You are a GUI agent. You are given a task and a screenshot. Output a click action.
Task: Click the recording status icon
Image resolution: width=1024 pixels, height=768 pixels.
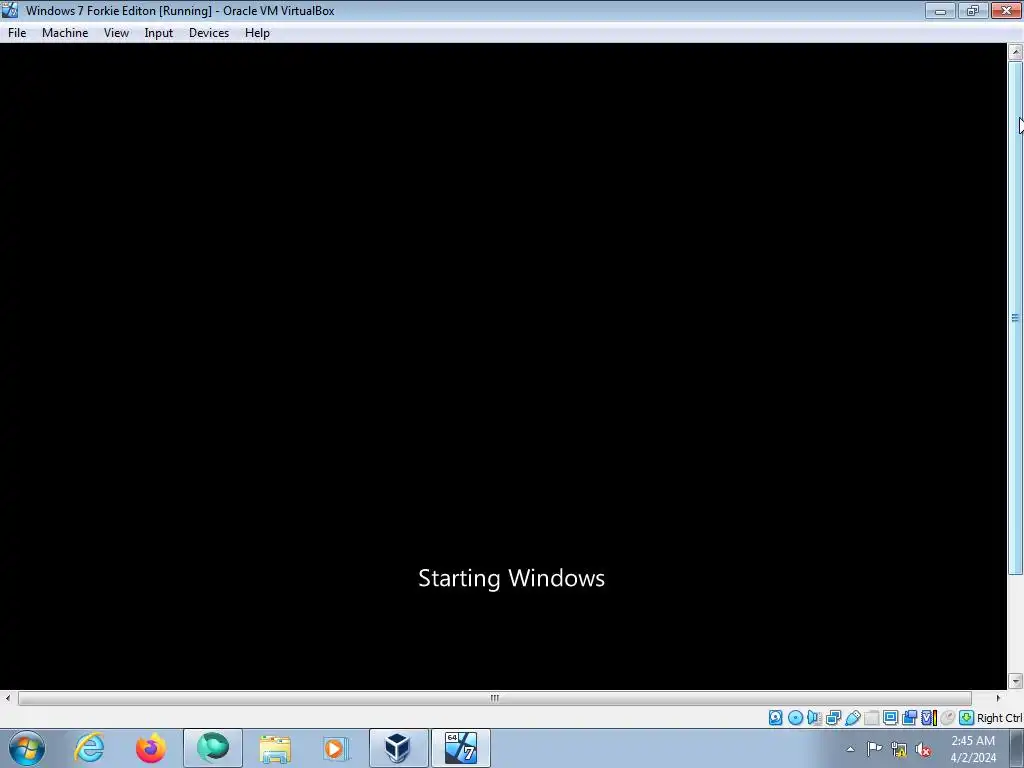coord(909,718)
